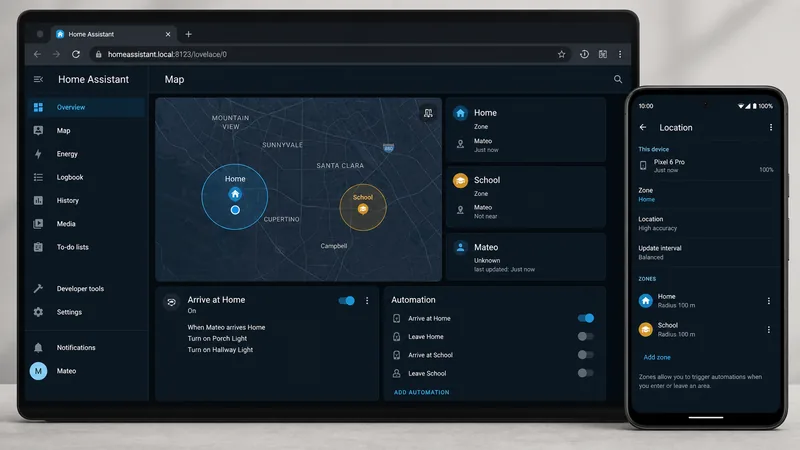Open the Home zone card icon
The image size is (800, 450).
[x=460, y=113]
